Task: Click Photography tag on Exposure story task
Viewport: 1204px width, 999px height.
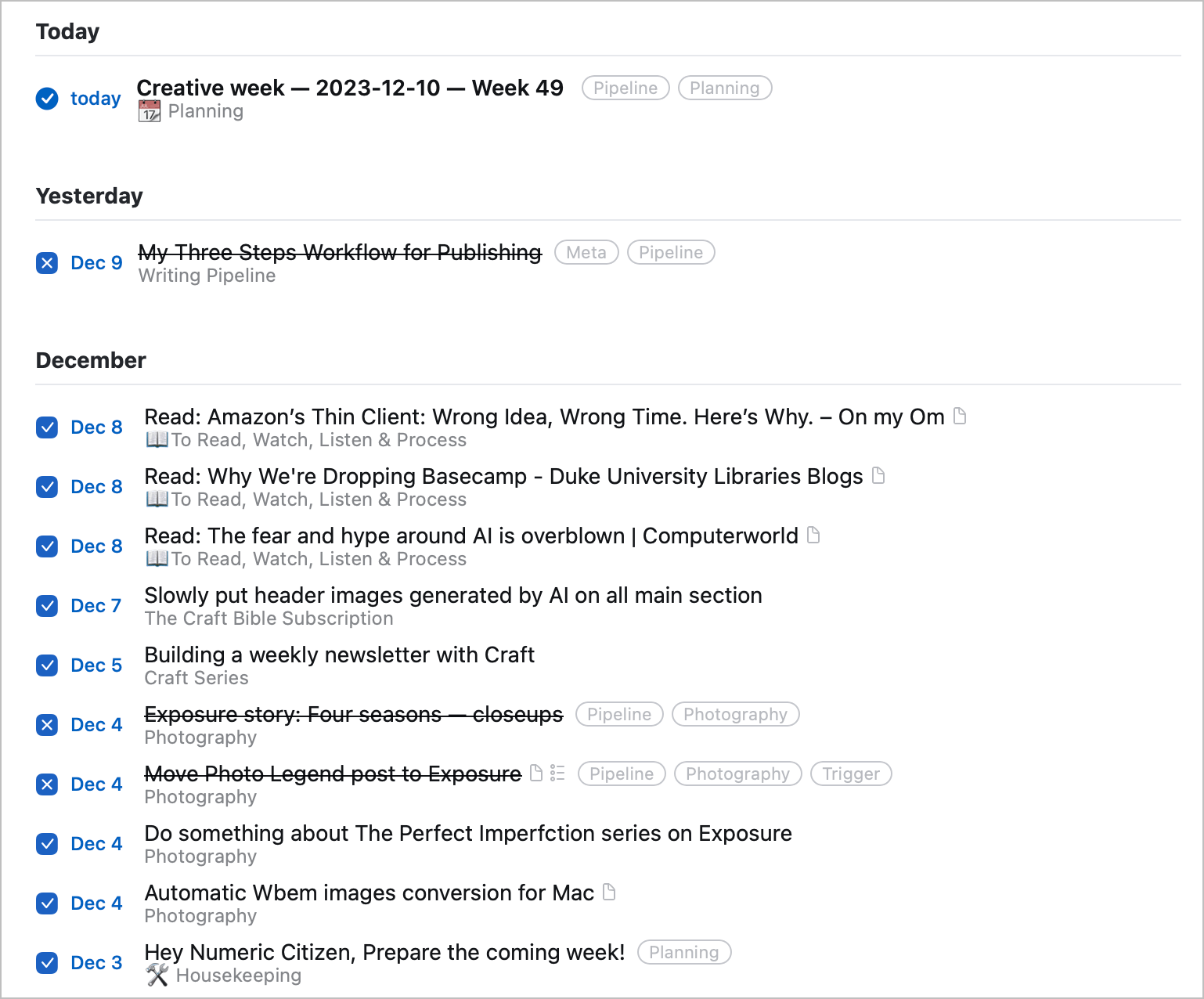Action: coord(736,714)
